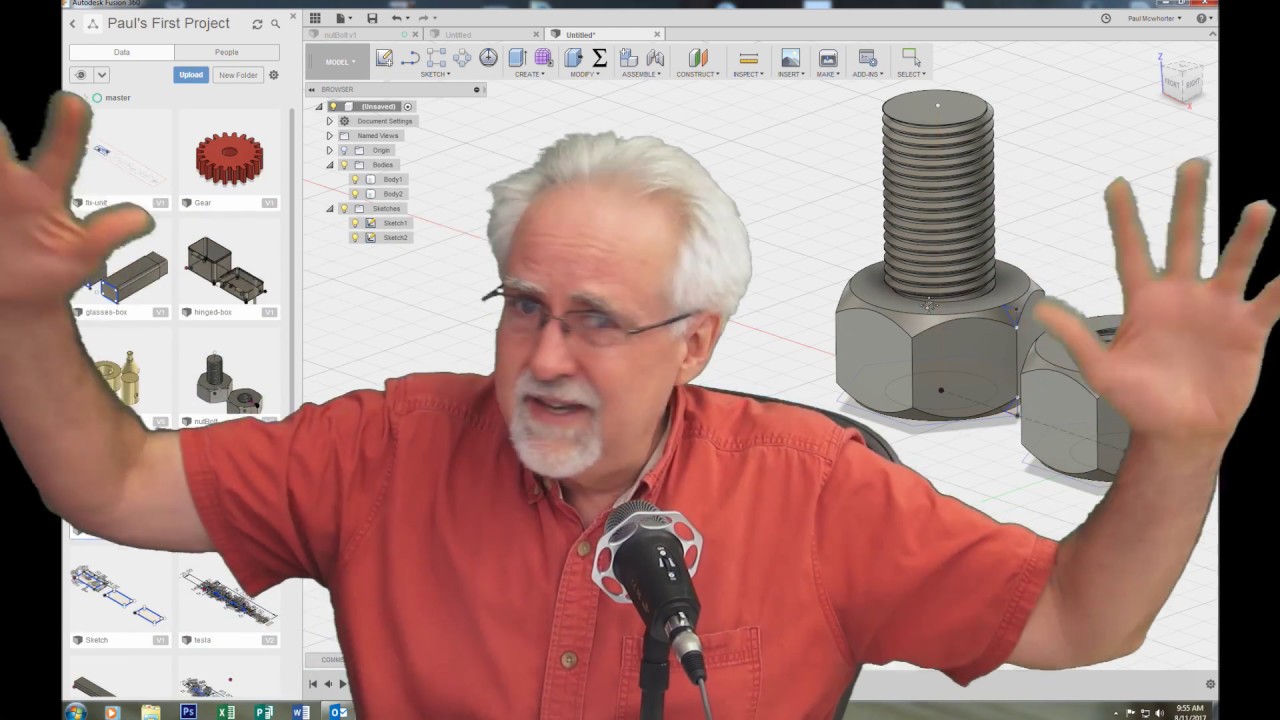Collapse the Sketches folder
Screen dimensions: 1280x720
point(329,208)
